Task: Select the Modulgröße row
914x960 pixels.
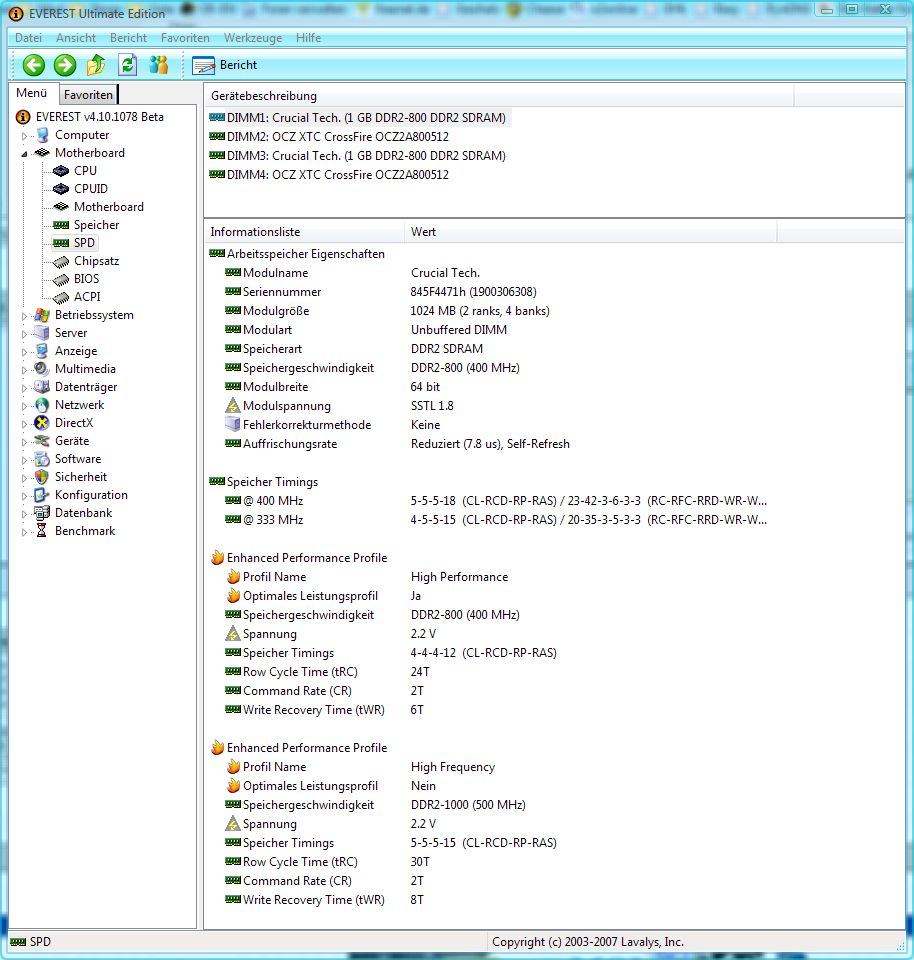Action: (388, 311)
